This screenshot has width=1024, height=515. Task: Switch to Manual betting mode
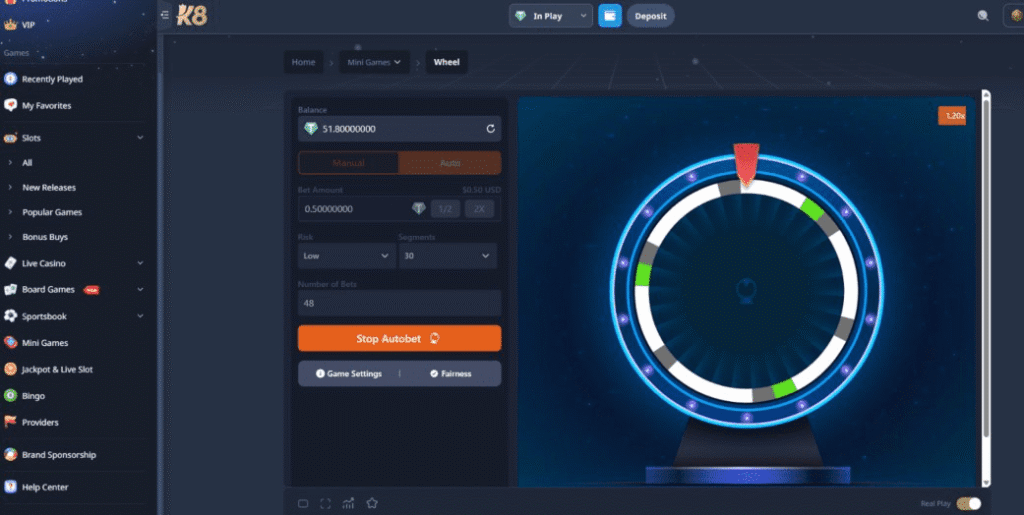(348, 163)
